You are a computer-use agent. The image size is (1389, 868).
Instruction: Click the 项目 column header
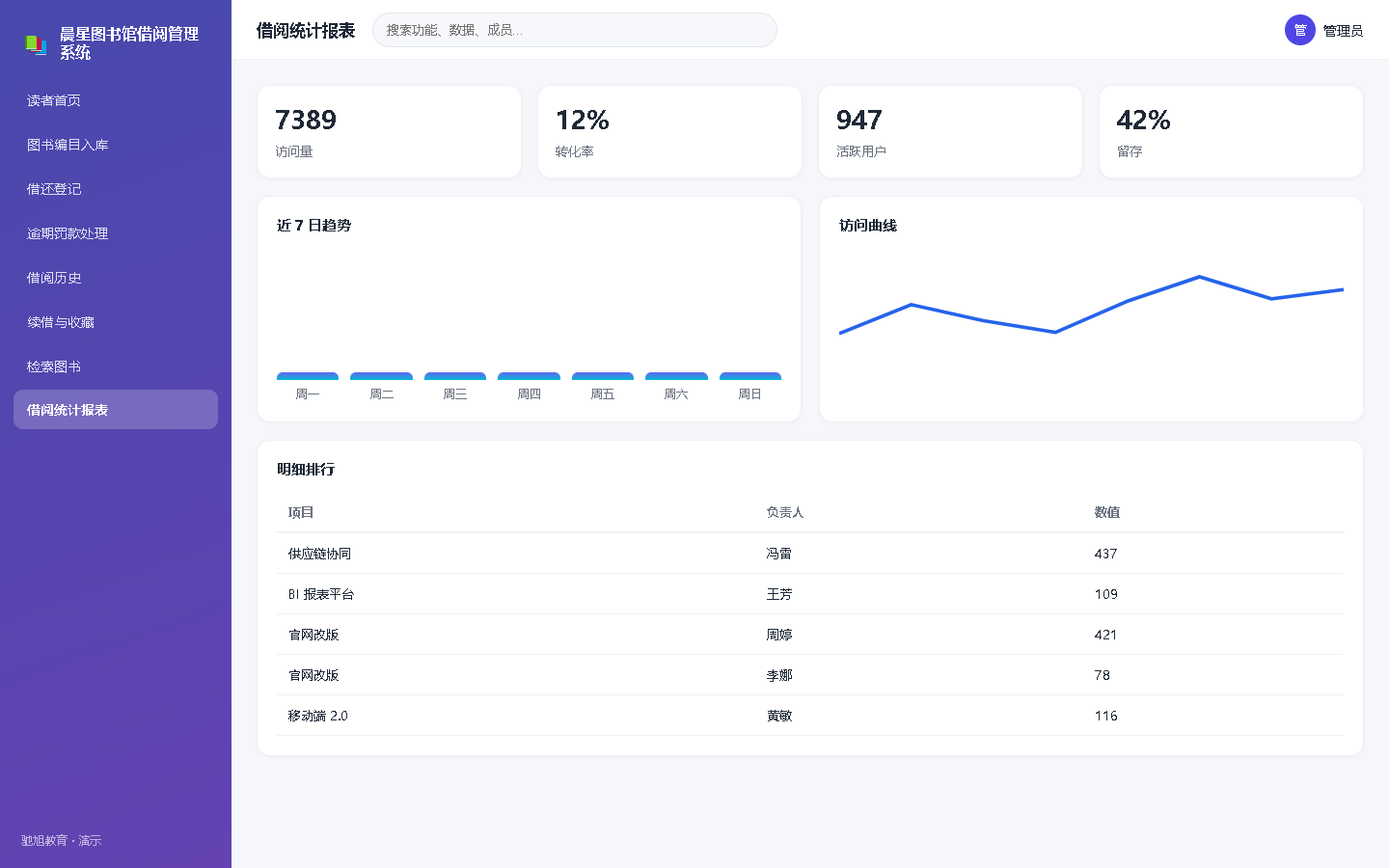tap(301, 512)
